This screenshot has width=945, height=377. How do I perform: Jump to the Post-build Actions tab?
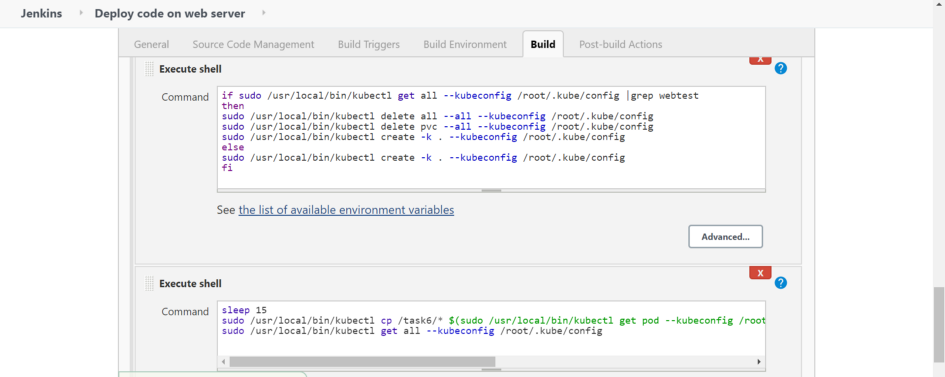pos(620,45)
